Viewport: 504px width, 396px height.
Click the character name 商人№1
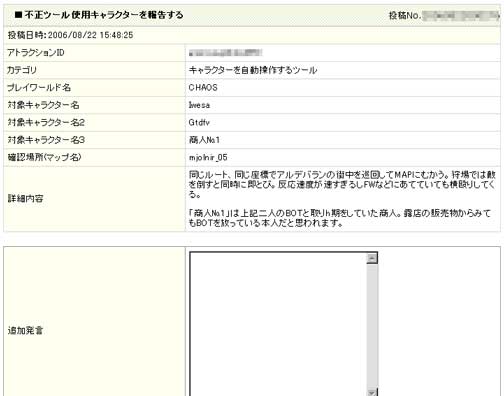pyautogui.click(x=204, y=140)
